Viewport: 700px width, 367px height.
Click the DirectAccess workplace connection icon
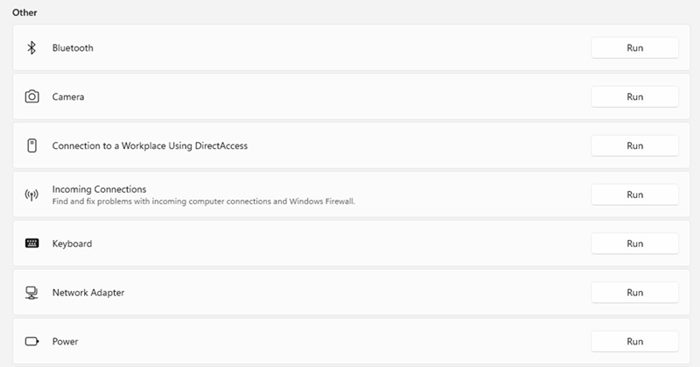(x=32, y=146)
